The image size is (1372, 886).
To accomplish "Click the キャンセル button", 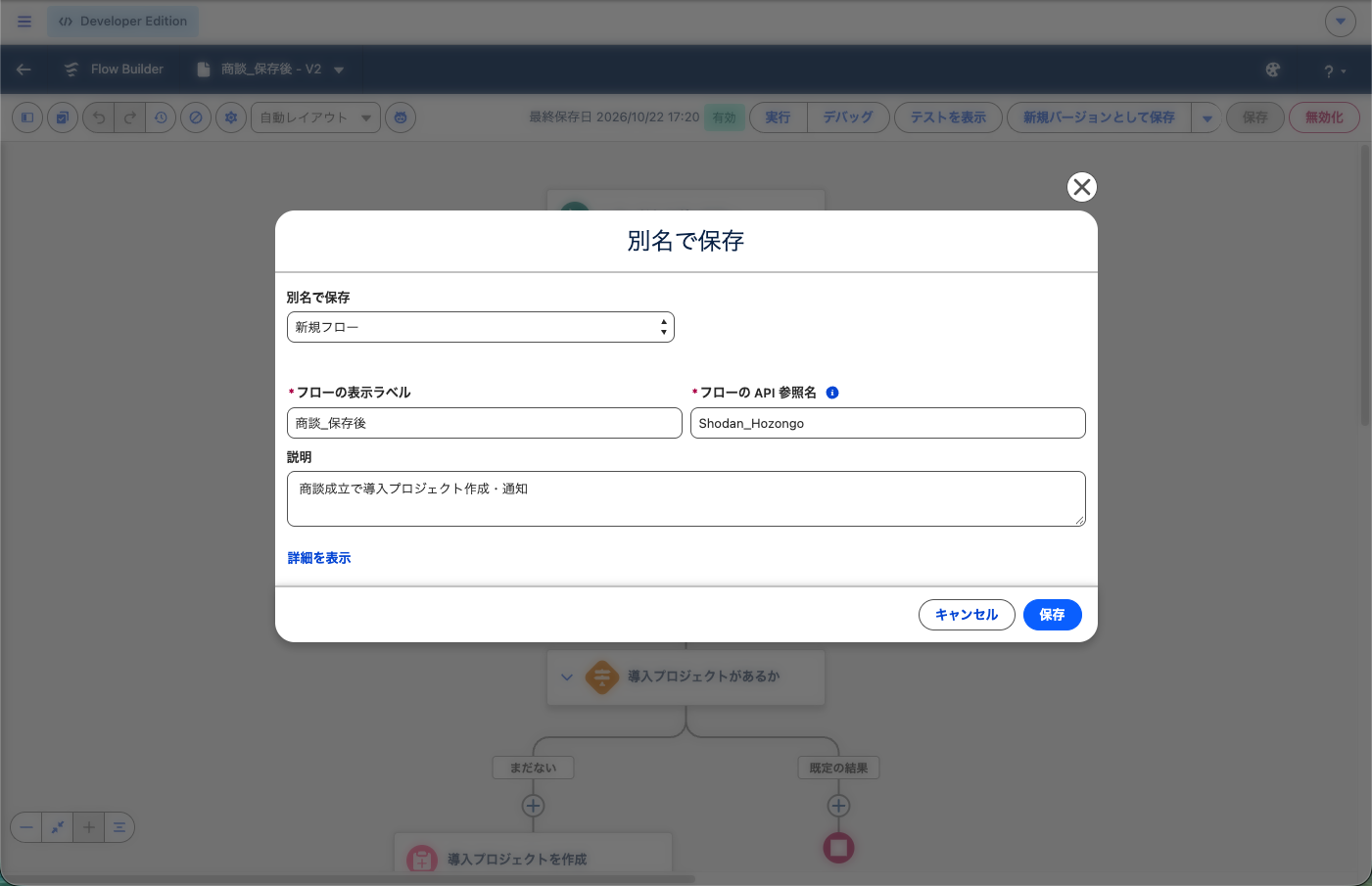I will coord(967,615).
